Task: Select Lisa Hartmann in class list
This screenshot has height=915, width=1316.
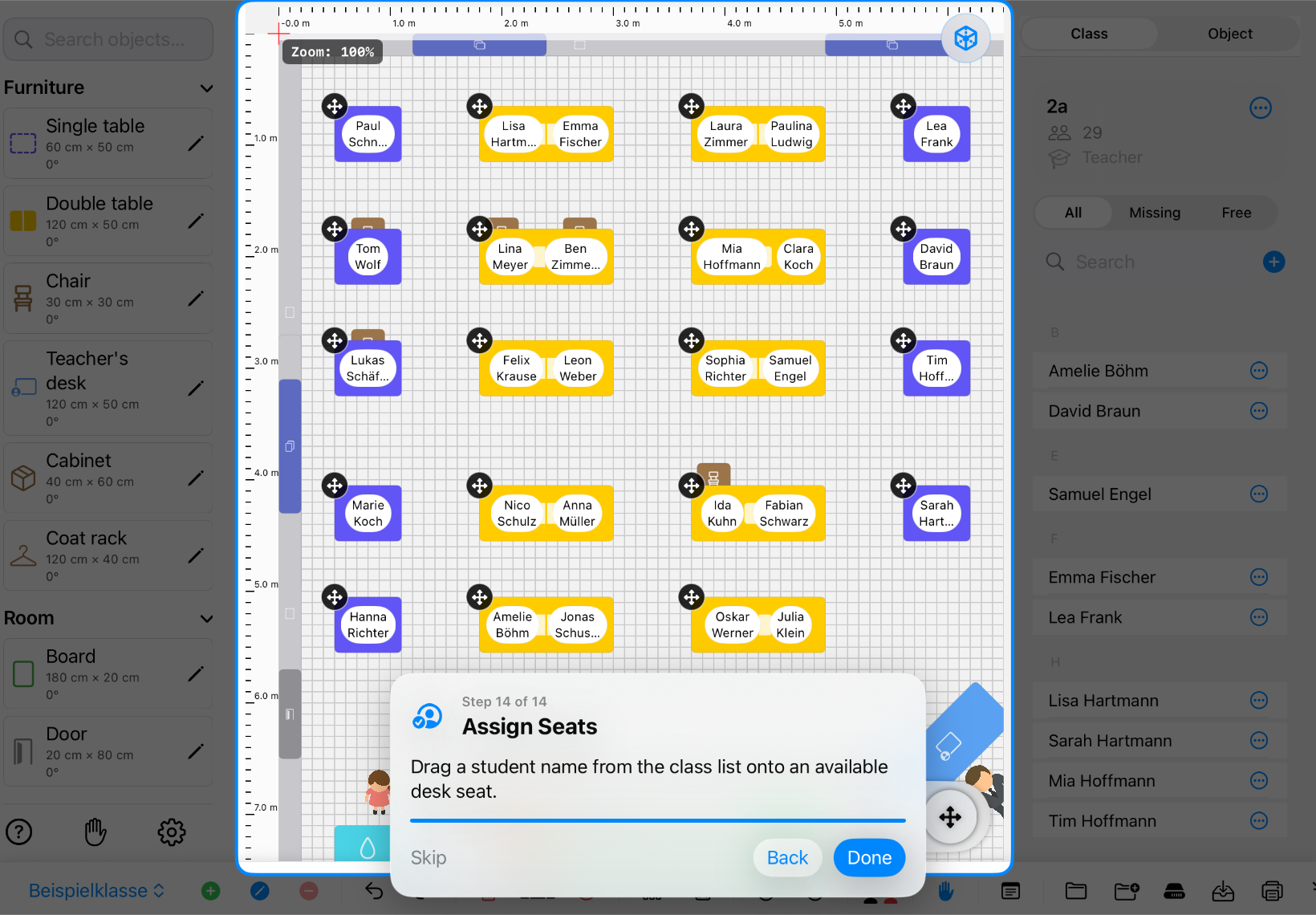Action: coord(1159,701)
